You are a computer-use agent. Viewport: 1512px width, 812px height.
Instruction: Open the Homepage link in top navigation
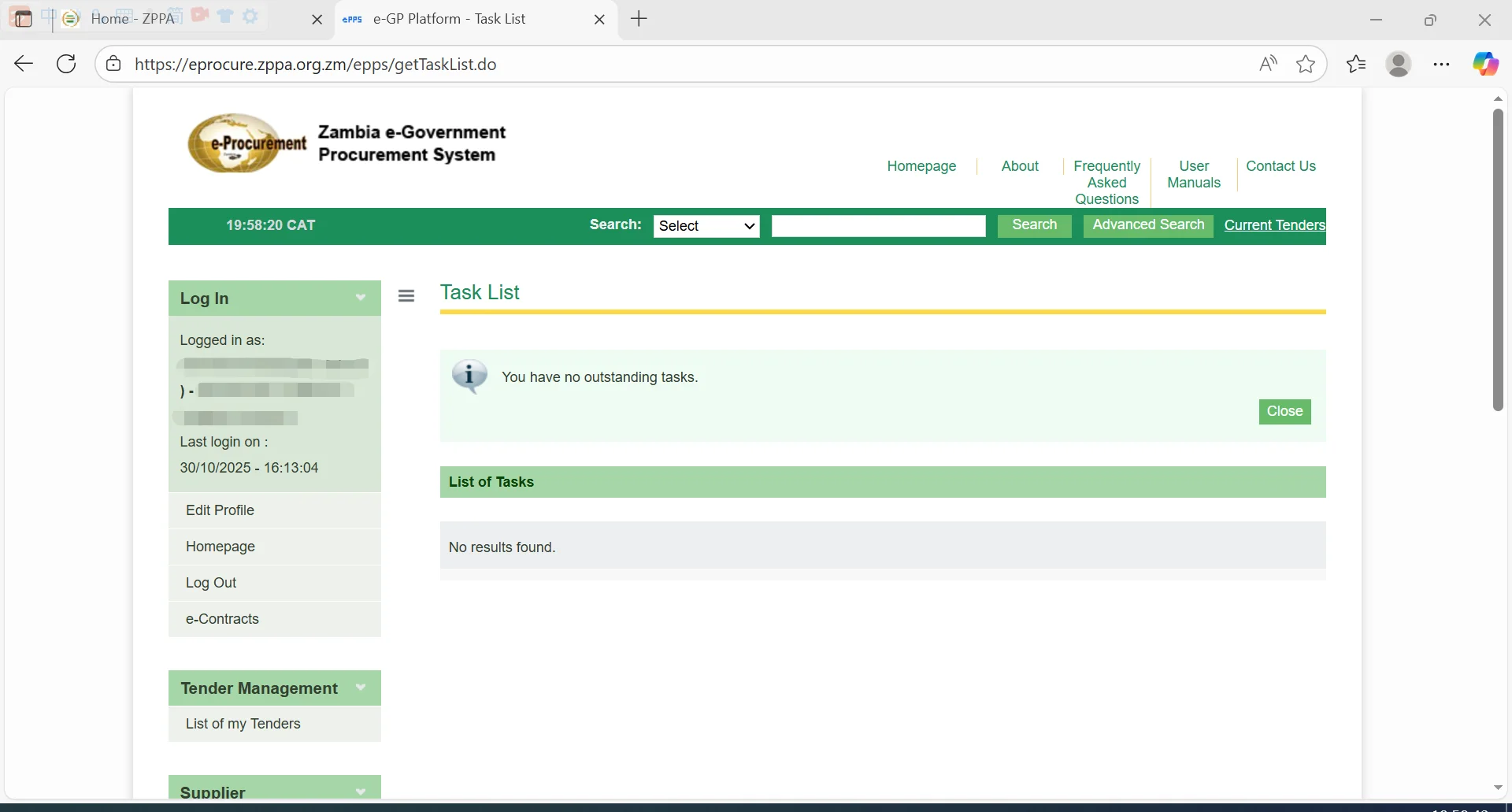[x=921, y=166]
